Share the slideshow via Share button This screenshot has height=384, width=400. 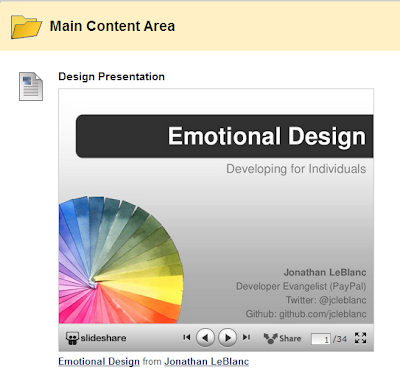coord(282,338)
